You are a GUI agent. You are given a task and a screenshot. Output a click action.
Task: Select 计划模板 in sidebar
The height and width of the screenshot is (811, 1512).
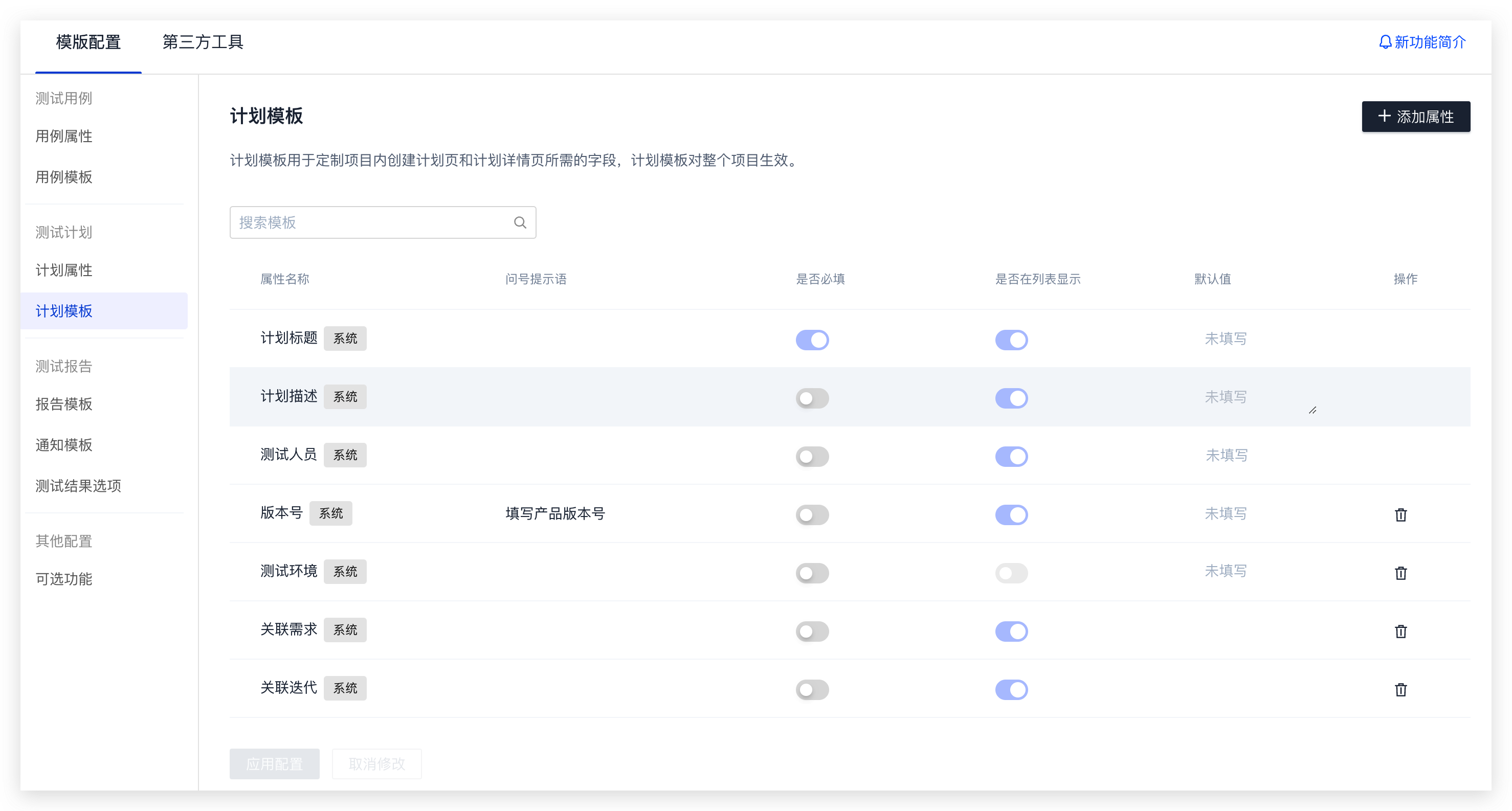click(x=104, y=310)
